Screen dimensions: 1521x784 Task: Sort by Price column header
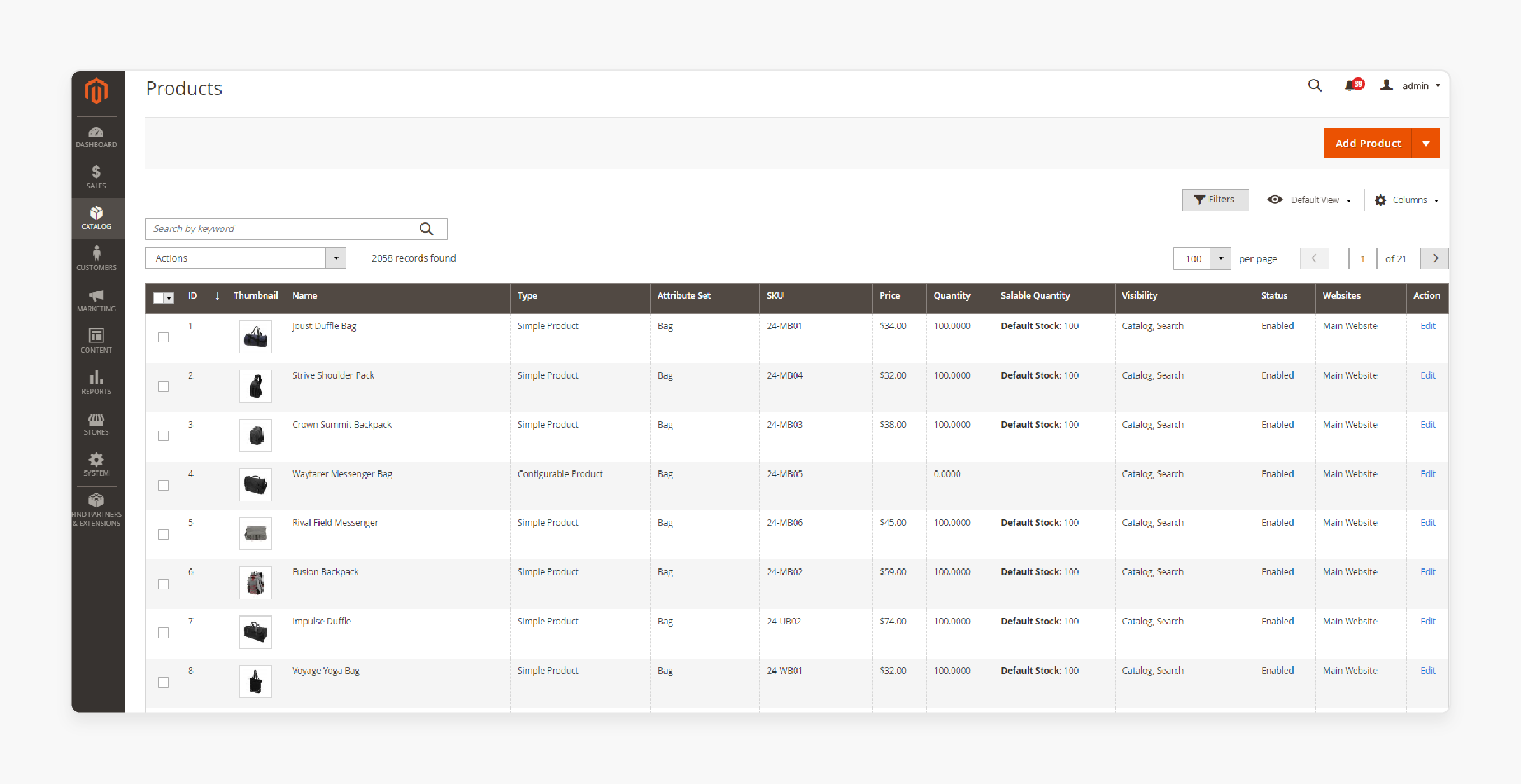(x=889, y=296)
